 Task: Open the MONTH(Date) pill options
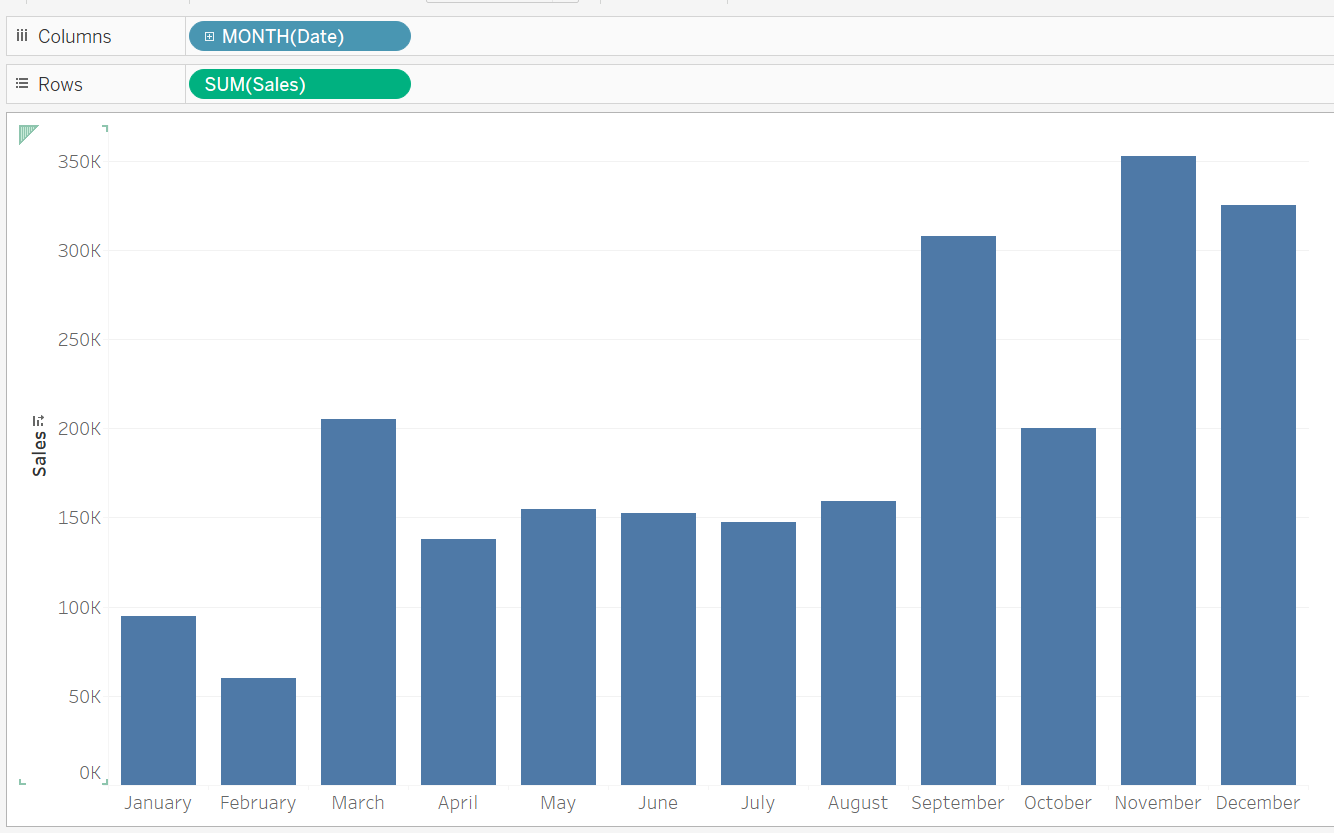pyautogui.click(x=398, y=36)
